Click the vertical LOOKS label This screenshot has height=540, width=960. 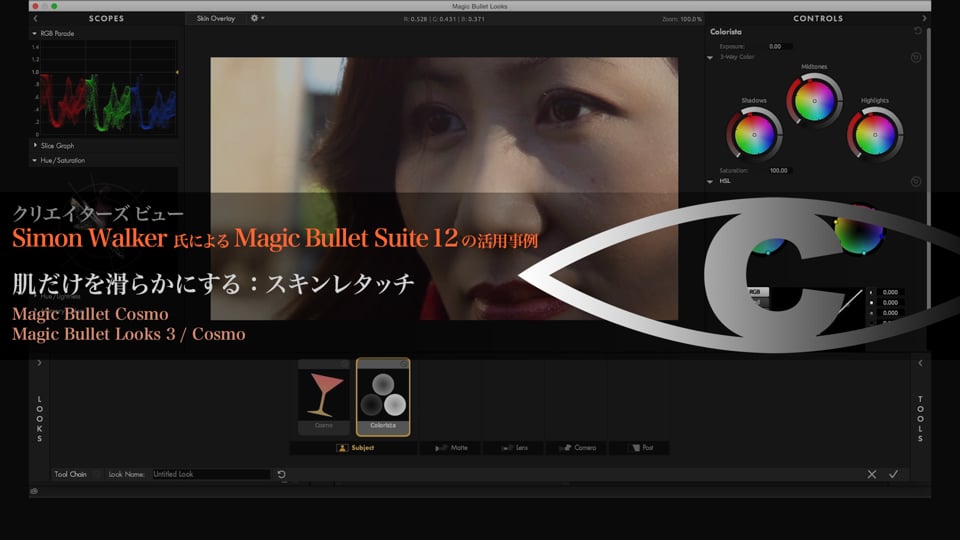[39, 419]
